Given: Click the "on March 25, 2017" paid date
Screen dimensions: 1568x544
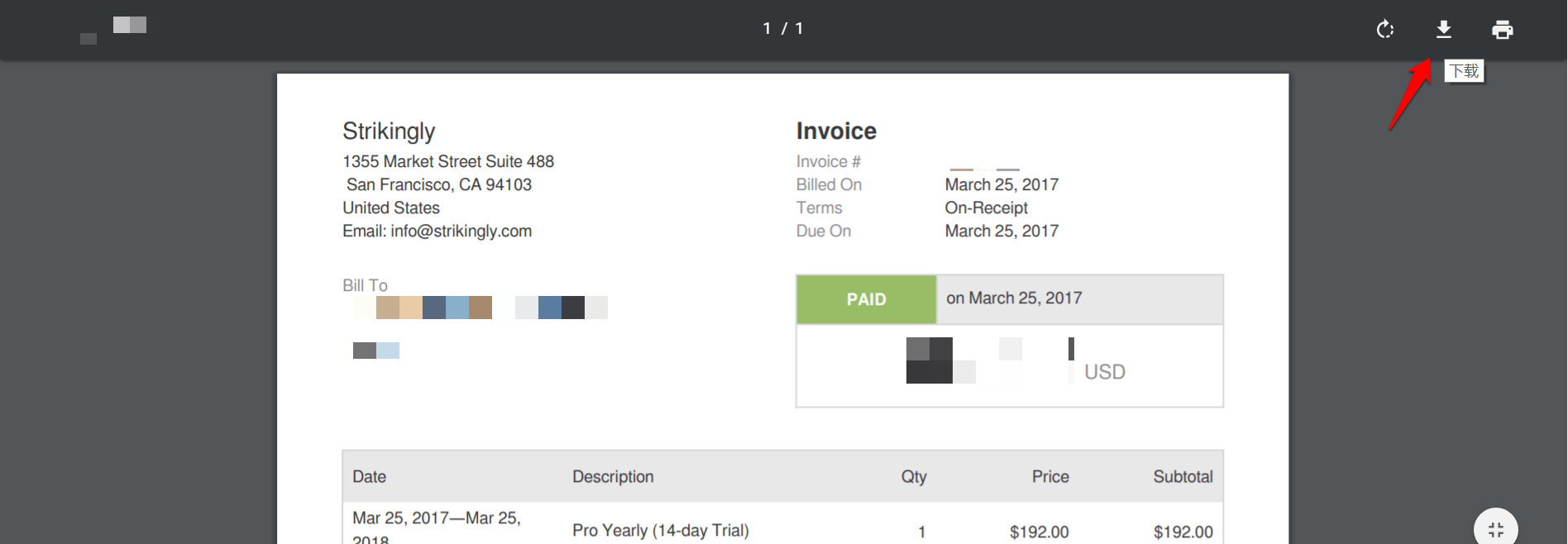Looking at the screenshot, I should point(1014,298).
